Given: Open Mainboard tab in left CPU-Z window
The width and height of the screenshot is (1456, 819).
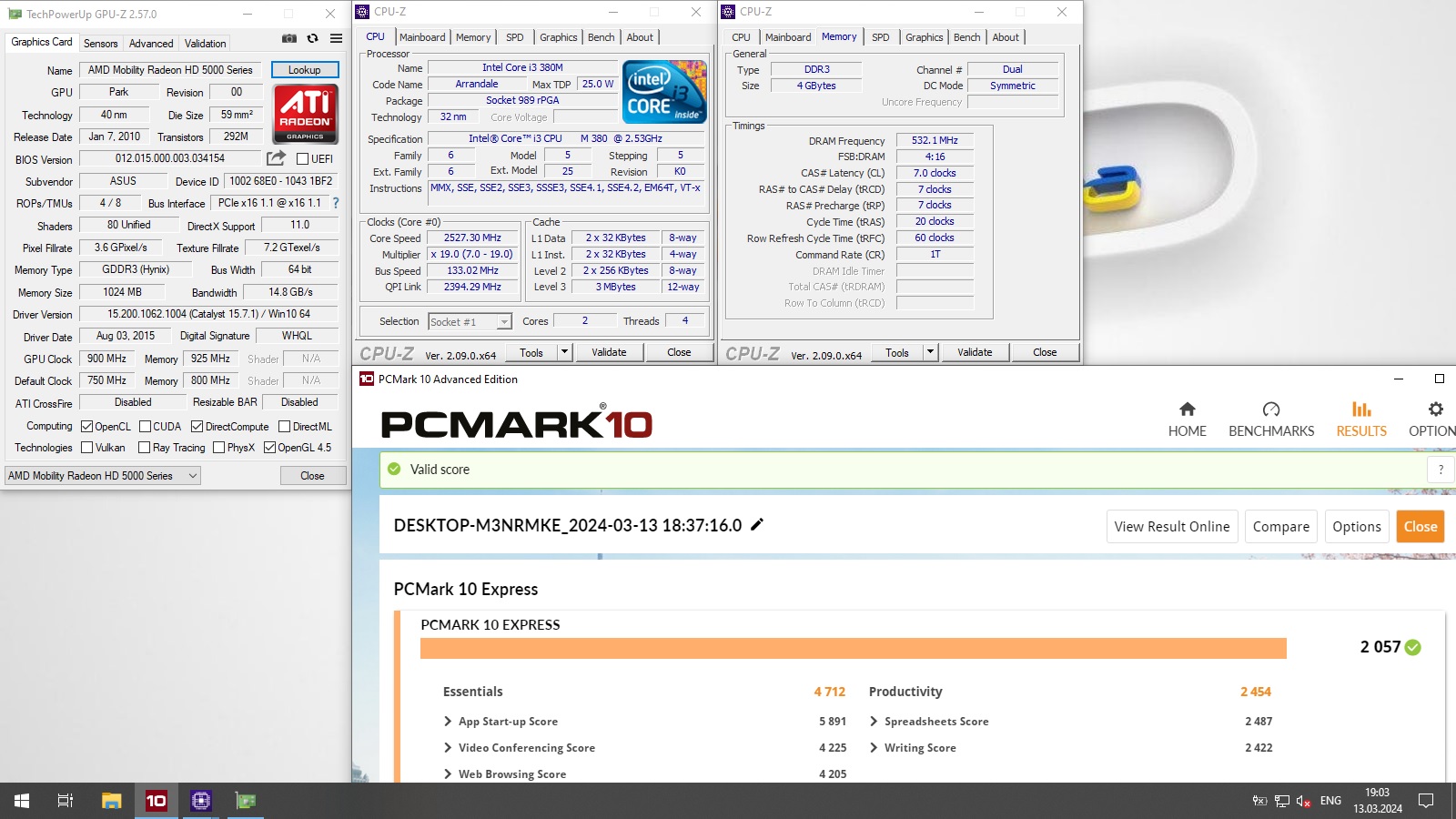Looking at the screenshot, I should tap(422, 37).
